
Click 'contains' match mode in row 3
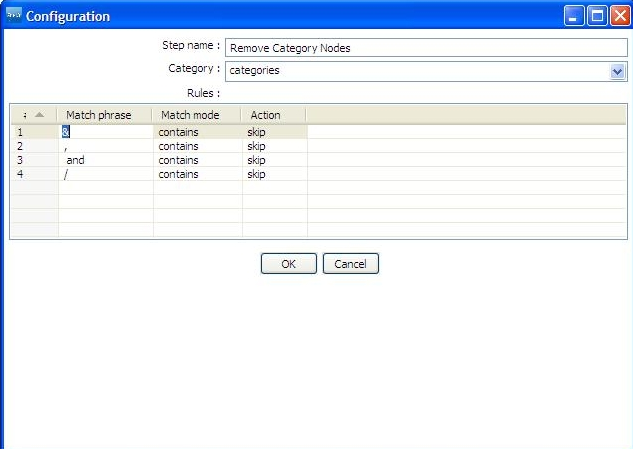[x=198, y=160]
